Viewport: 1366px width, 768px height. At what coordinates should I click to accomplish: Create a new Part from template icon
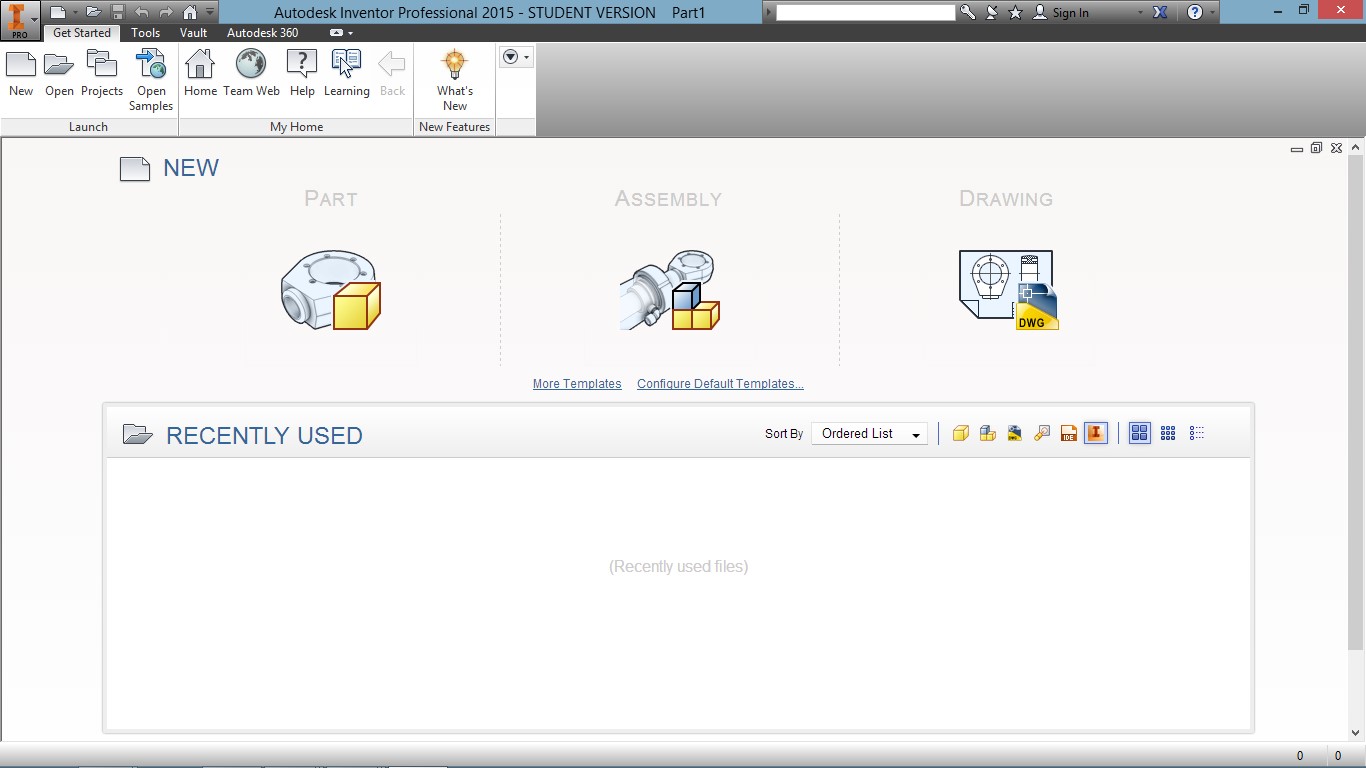pos(331,290)
